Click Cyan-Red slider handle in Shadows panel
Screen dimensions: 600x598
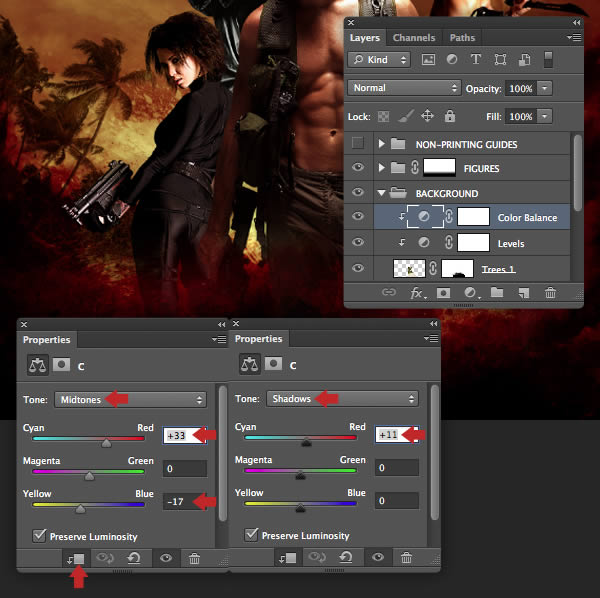pos(306,442)
